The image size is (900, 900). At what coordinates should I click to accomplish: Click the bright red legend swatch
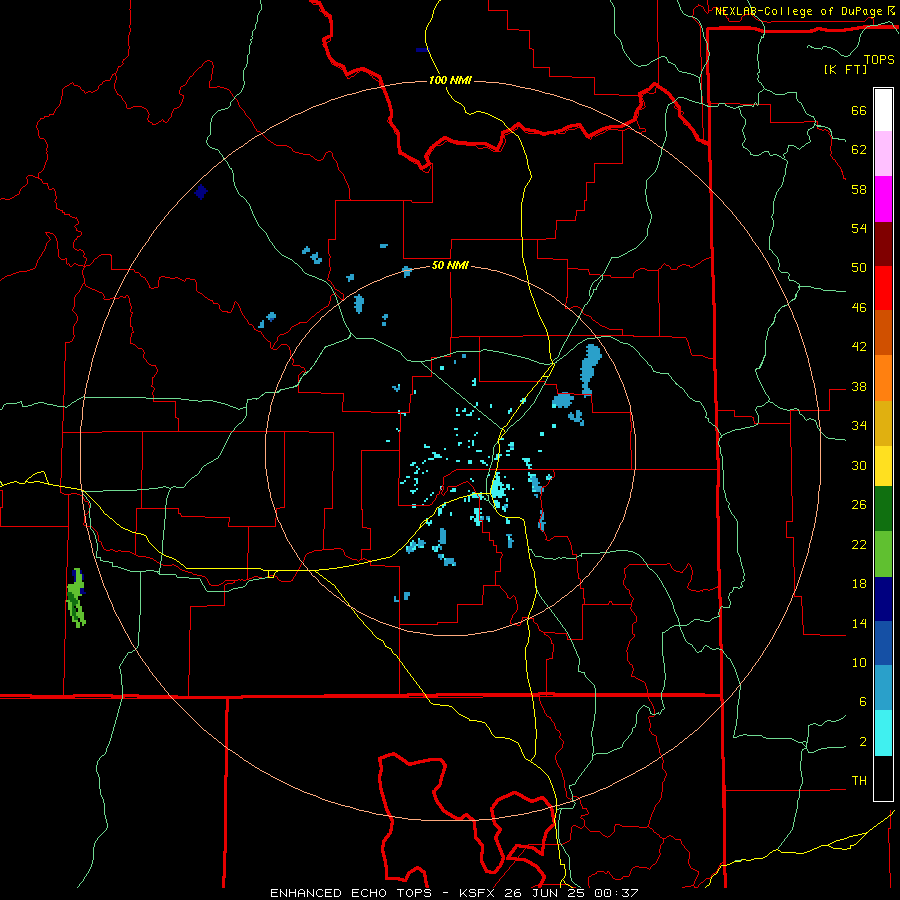(x=883, y=288)
